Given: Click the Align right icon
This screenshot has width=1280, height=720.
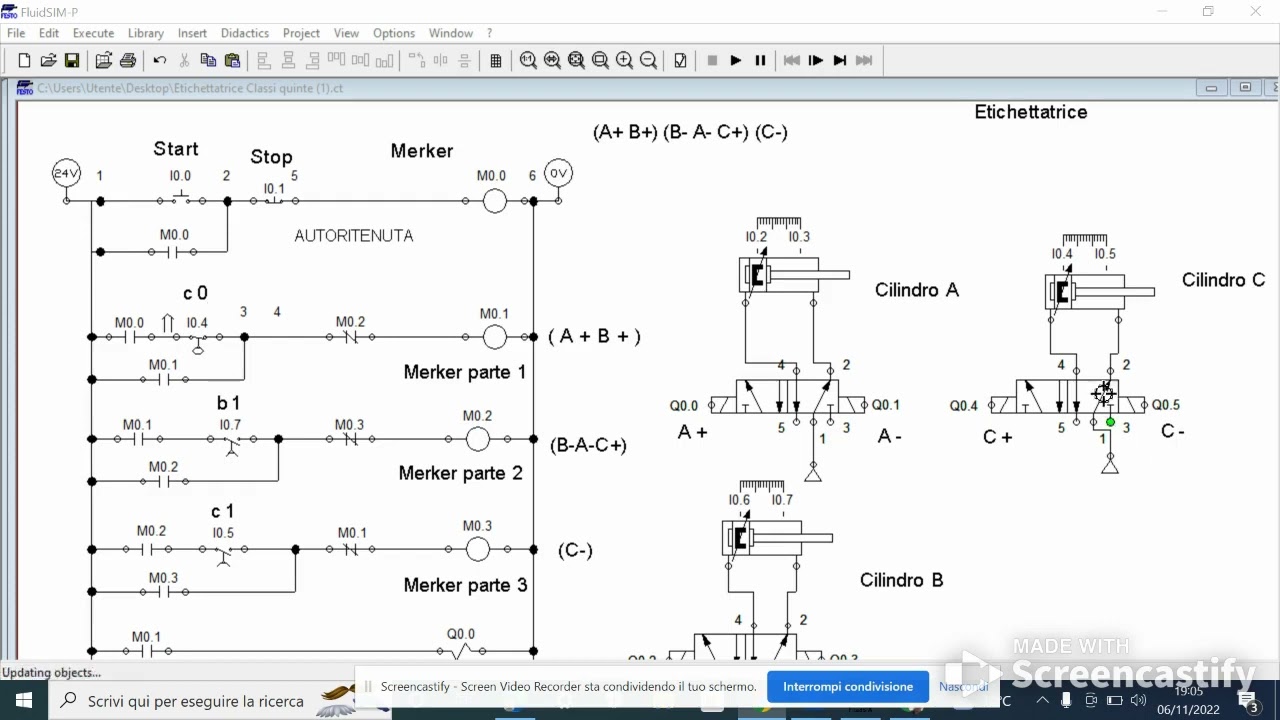Looking at the screenshot, I should tap(312, 61).
